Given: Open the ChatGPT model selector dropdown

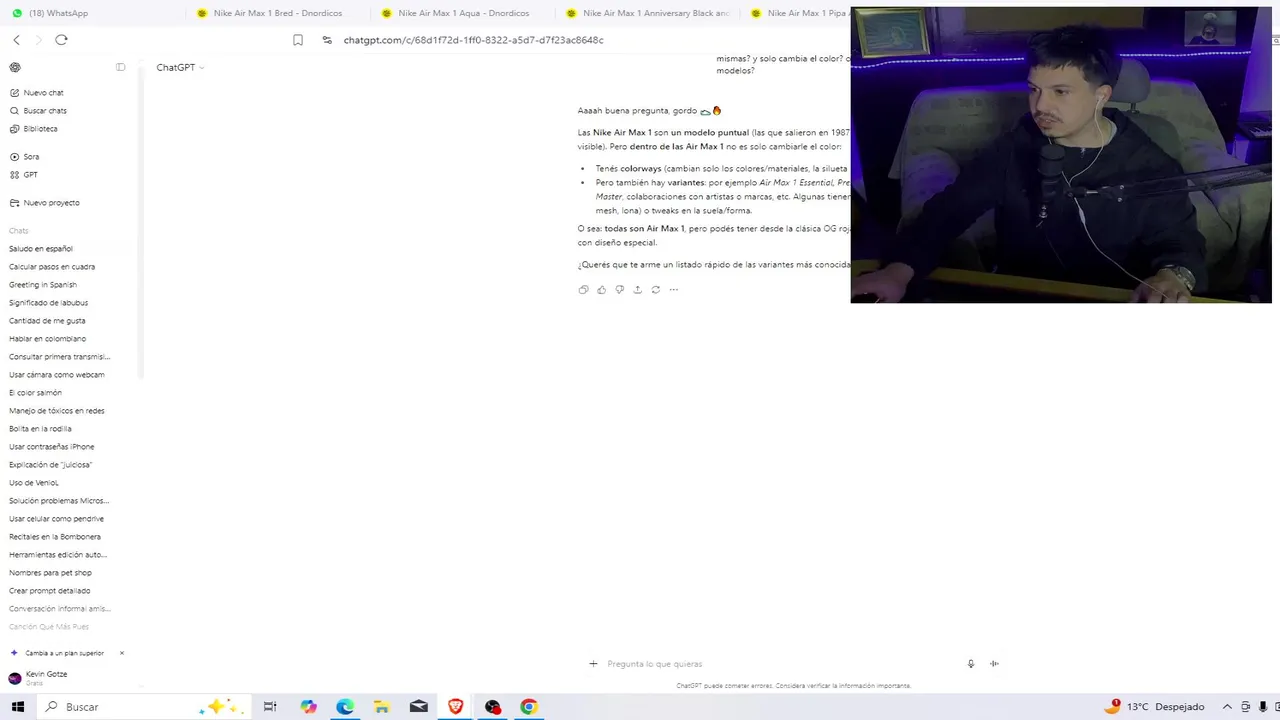Looking at the screenshot, I should pos(180,67).
